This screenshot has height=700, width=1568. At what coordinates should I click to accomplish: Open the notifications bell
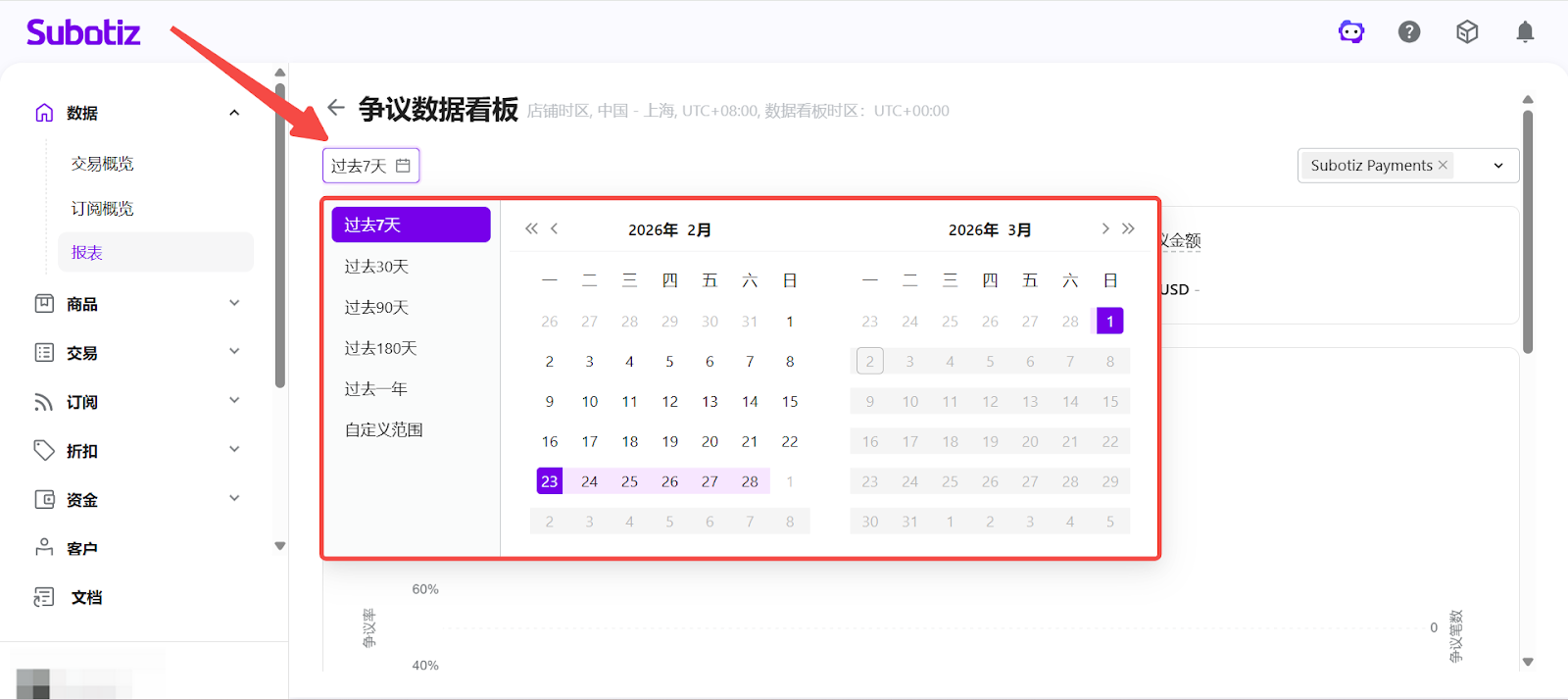1525,32
